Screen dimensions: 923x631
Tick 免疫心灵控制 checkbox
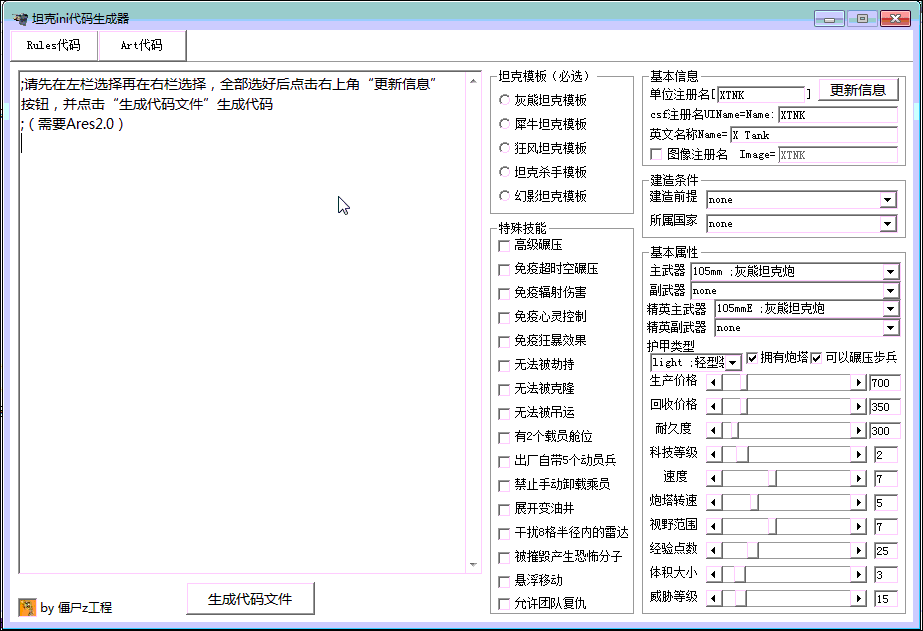[x=504, y=317]
